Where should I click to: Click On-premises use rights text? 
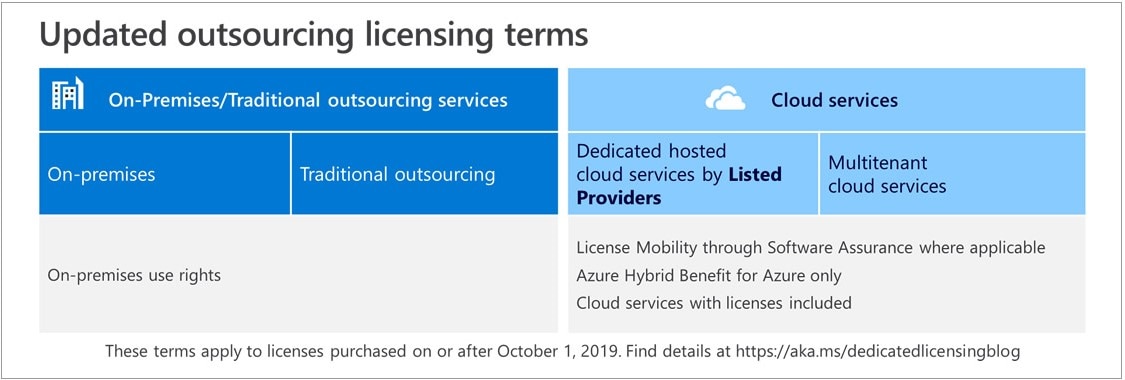click(134, 275)
